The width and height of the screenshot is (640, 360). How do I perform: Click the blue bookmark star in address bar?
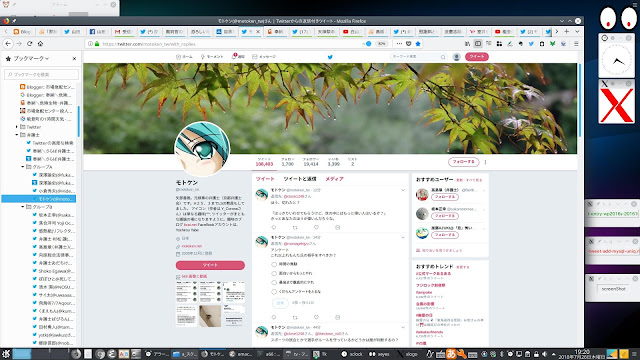point(418,44)
